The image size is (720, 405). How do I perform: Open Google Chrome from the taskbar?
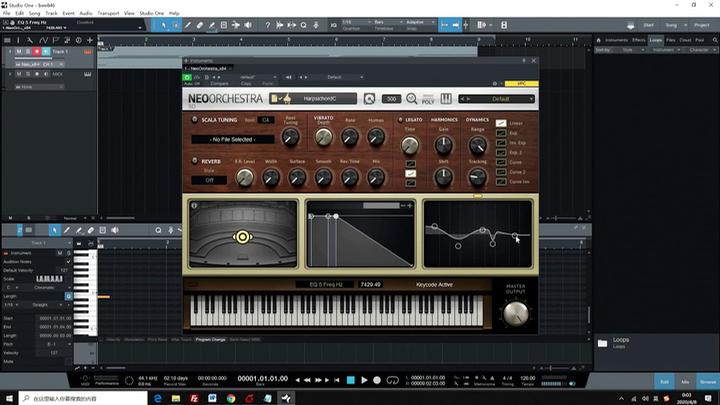[231, 398]
